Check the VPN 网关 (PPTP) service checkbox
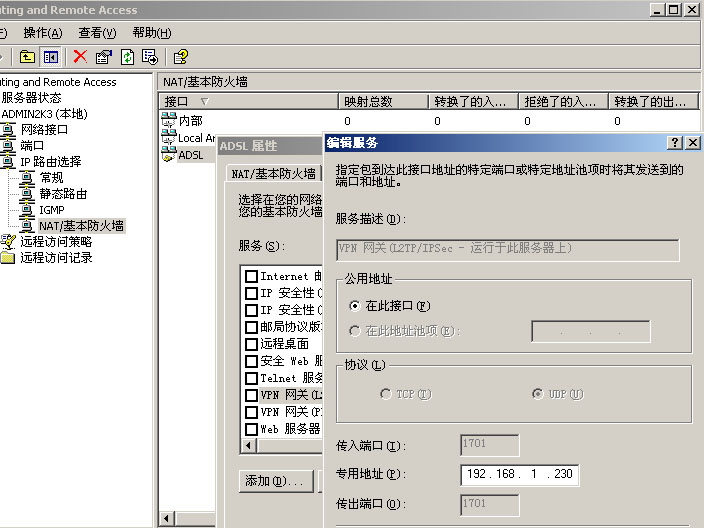This screenshot has width=704, height=528. (251, 412)
